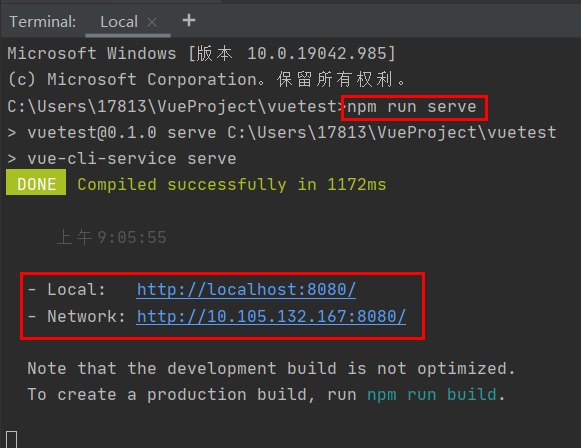Screen dimensions: 581x448
Task: Open the http://10.105.132.167:8080/ network link
Action: (x=271, y=316)
